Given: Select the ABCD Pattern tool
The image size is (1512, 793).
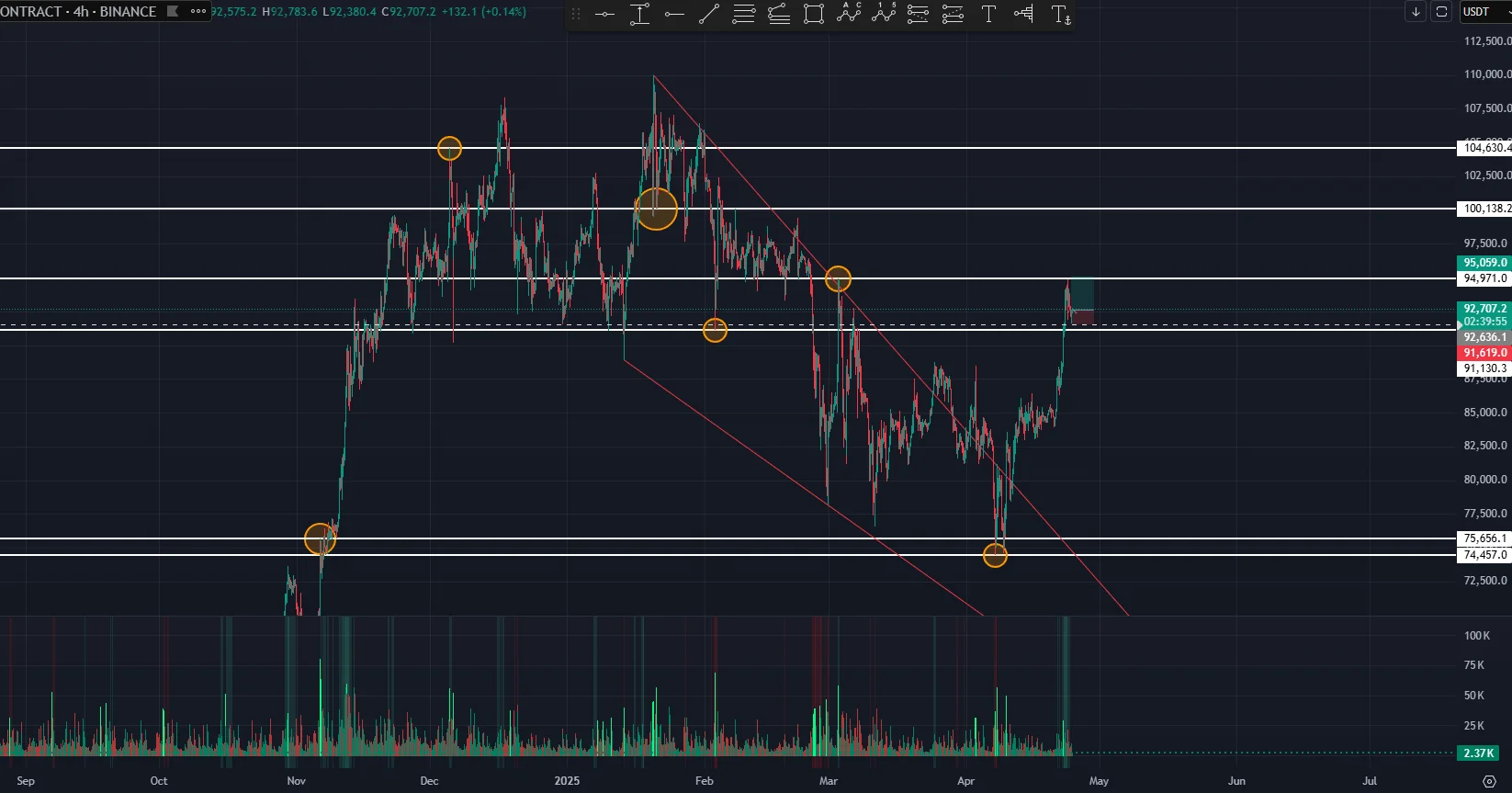Looking at the screenshot, I should [849, 14].
